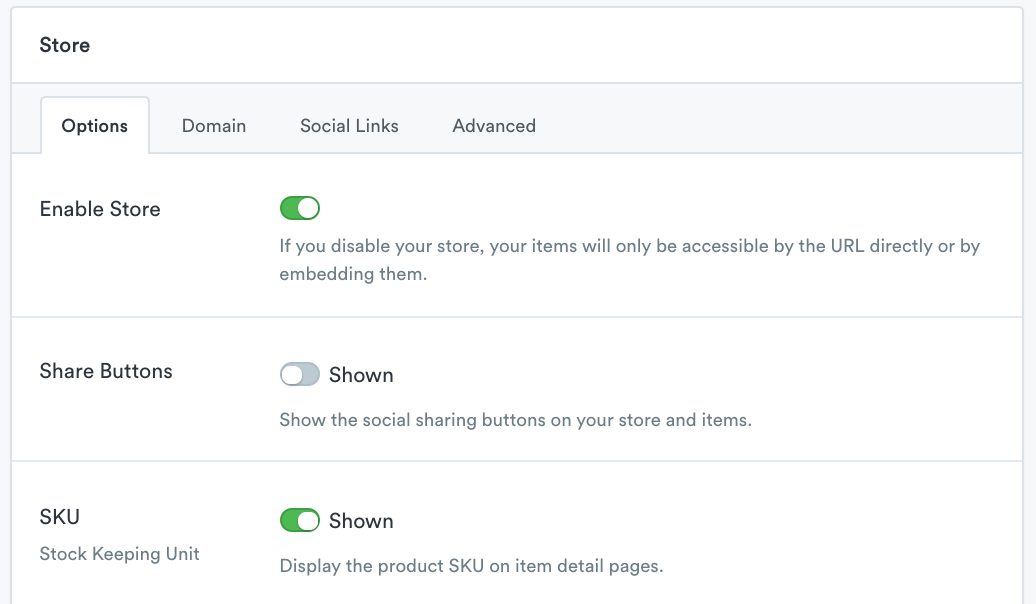Viewport: 1036px width, 604px height.
Task: Turn off the SKU toggle switch
Action: point(299,521)
